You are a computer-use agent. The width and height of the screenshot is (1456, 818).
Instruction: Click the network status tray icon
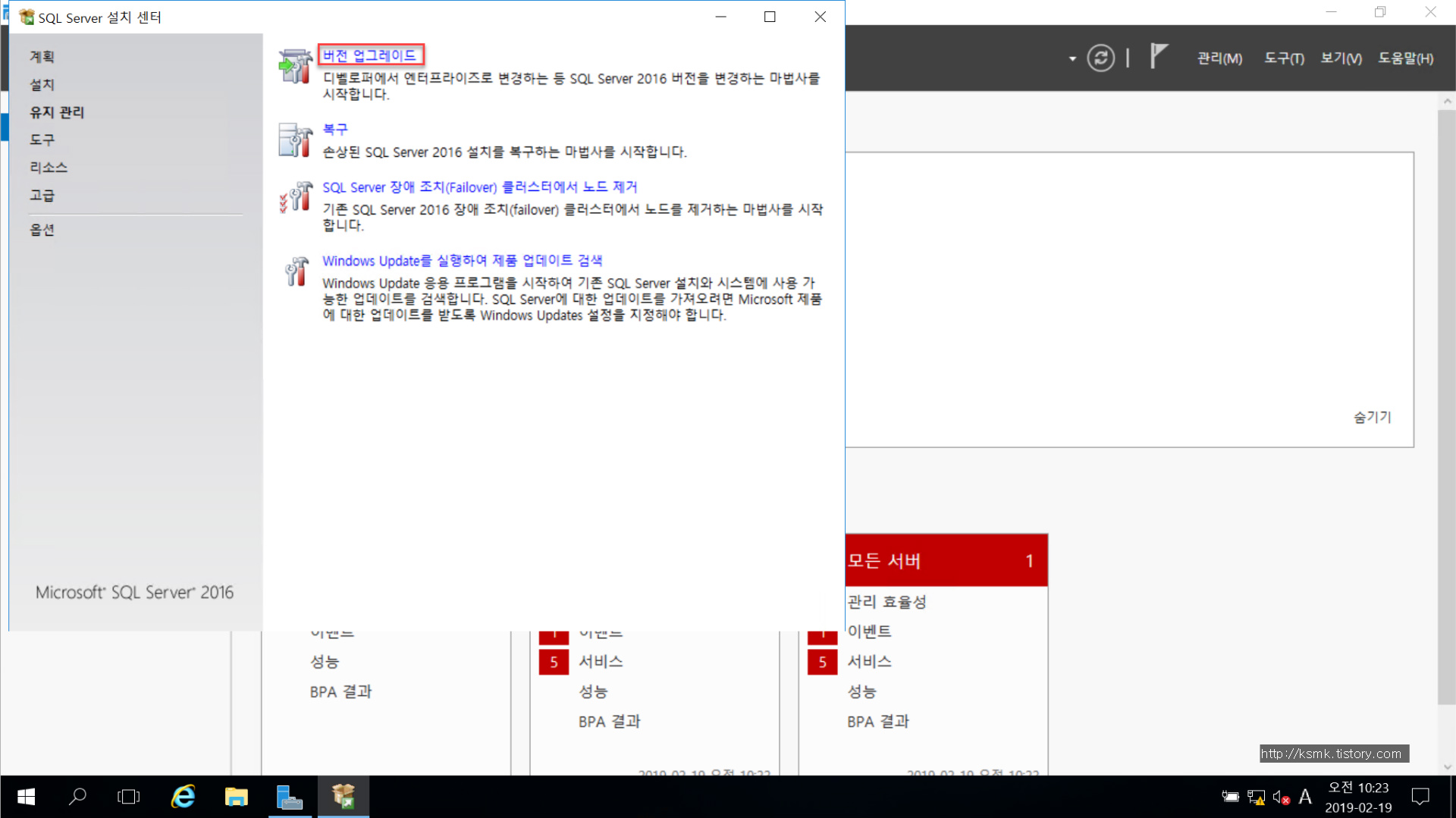tap(1256, 797)
